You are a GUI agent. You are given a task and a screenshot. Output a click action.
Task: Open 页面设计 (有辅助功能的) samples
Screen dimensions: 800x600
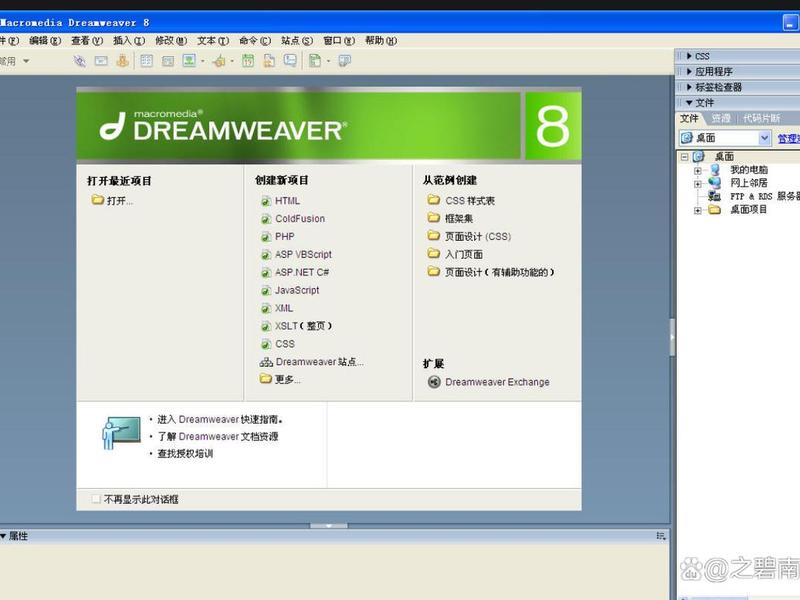(499, 272)
